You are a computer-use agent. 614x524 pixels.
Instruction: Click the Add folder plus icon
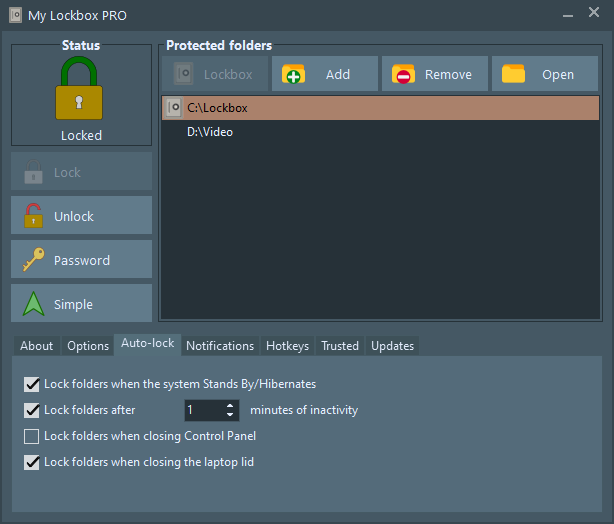[x=293, y=74]
